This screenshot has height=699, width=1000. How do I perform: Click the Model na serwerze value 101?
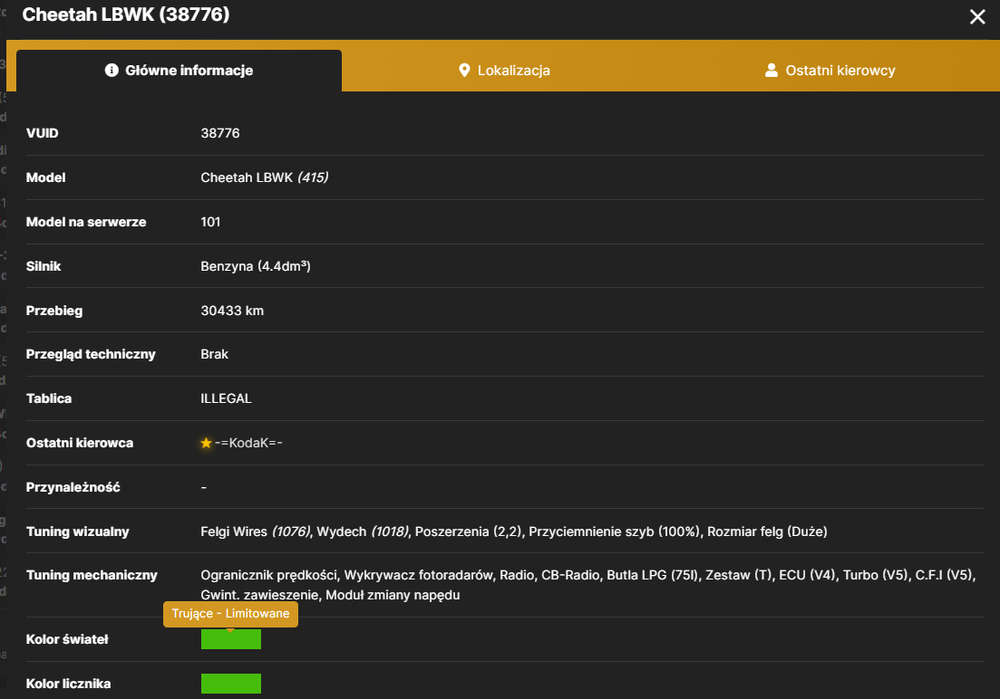pyautogui.click(x=210, y=222)
